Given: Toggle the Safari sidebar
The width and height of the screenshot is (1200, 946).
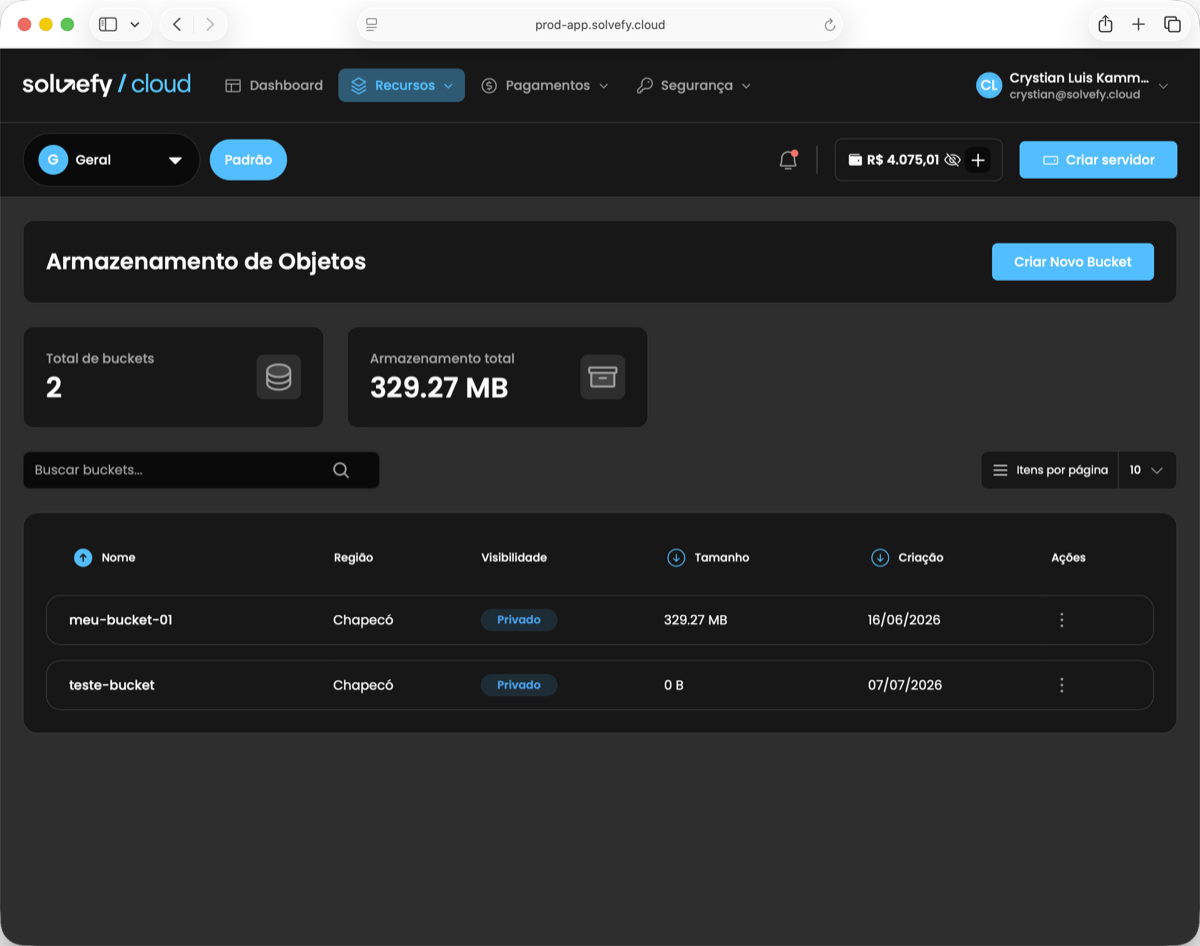Looking at the screenshot, I should pyautogui.click(x=108, y=25).
